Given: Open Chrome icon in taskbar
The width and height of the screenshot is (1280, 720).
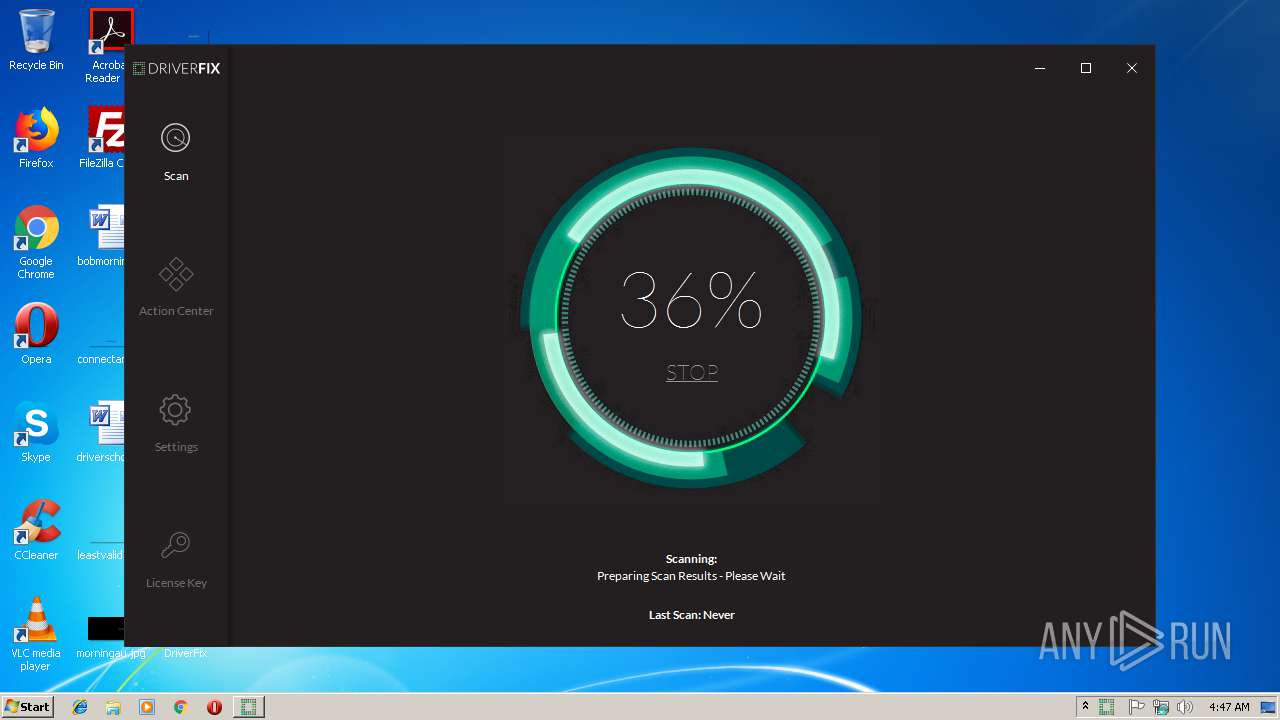Looking at the screenshot, I should pyautogui.click(x=181, y=707).
